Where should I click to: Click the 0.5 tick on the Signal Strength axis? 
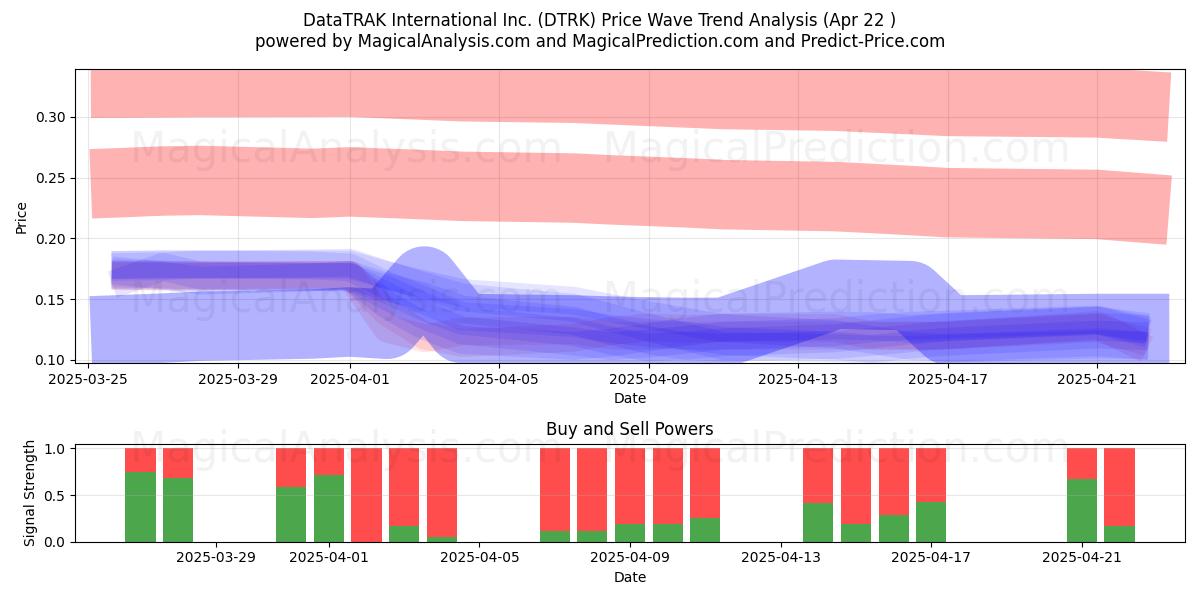(x=56, y=495)
